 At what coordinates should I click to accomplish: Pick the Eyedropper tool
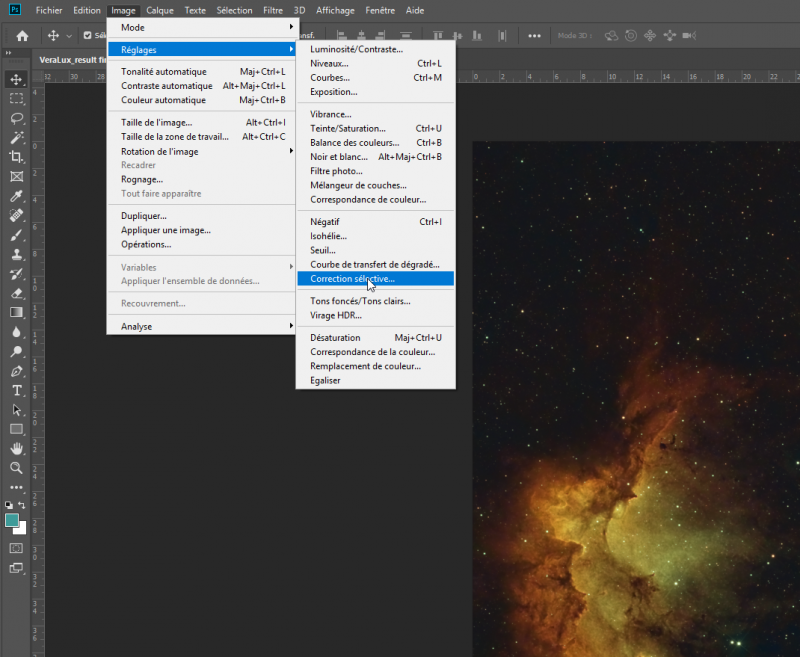(x=16, y=196)
